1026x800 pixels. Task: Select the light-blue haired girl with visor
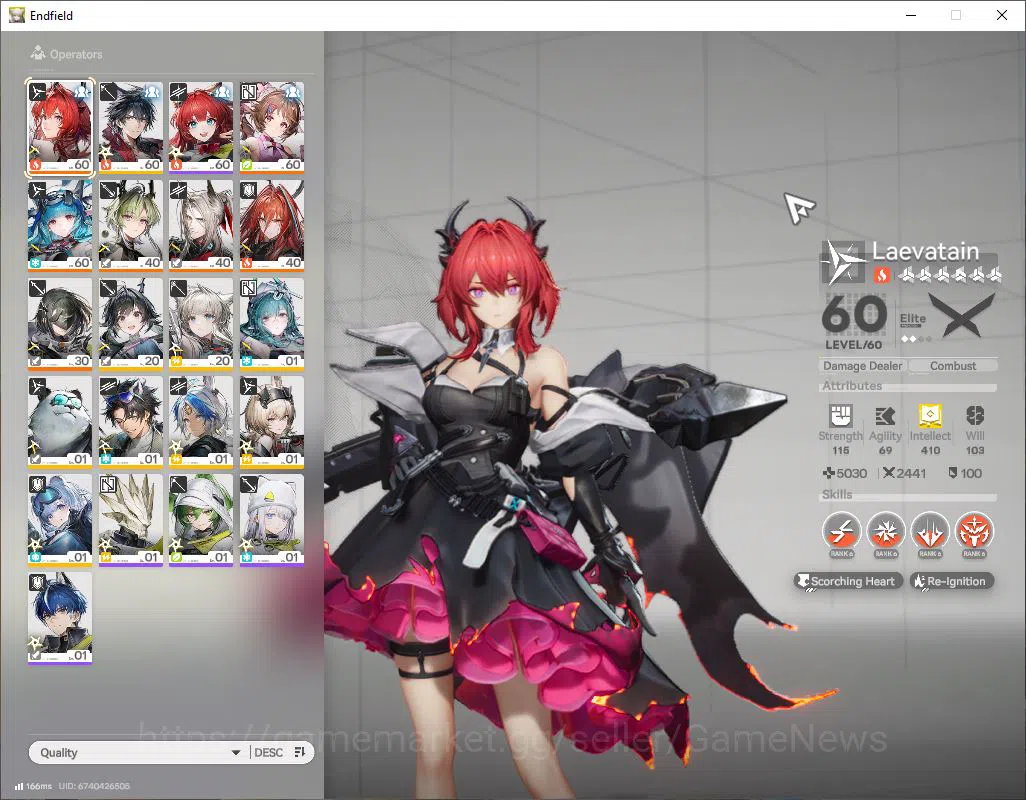pyautogui.click(x=60, y=520)
